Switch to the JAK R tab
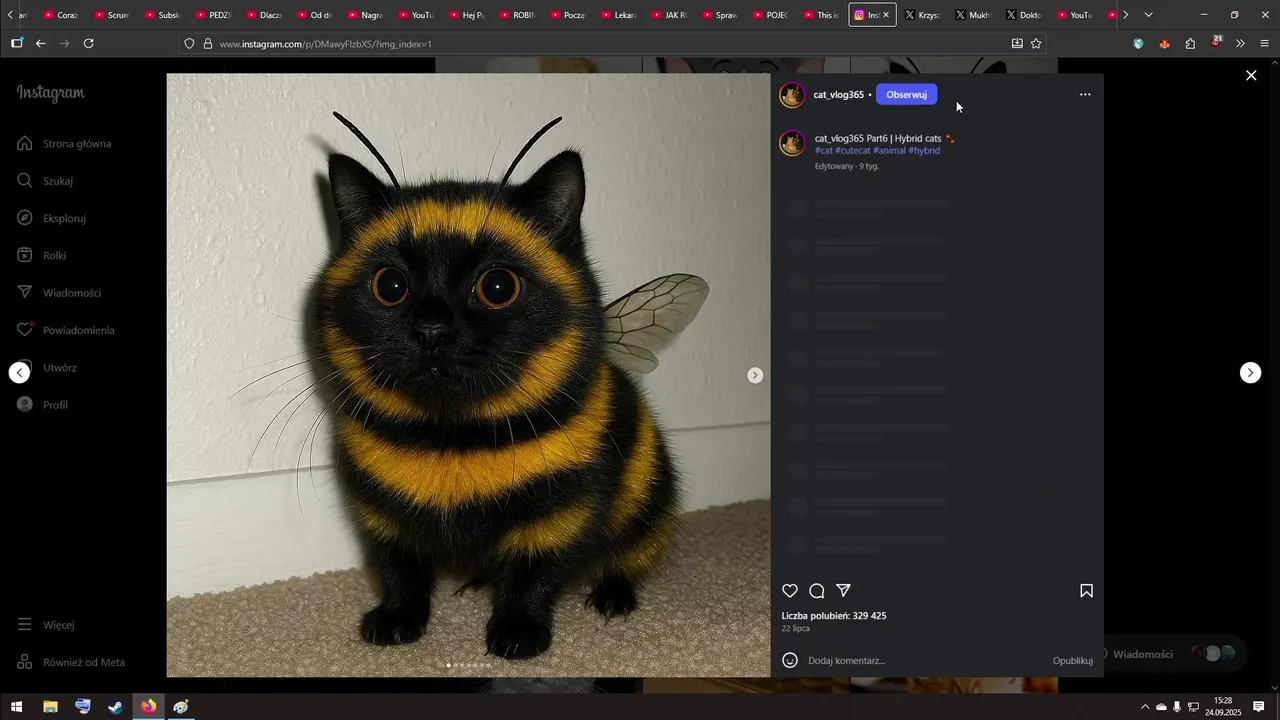This screenshot has width=1280, height=720. (x=669, y=15)
